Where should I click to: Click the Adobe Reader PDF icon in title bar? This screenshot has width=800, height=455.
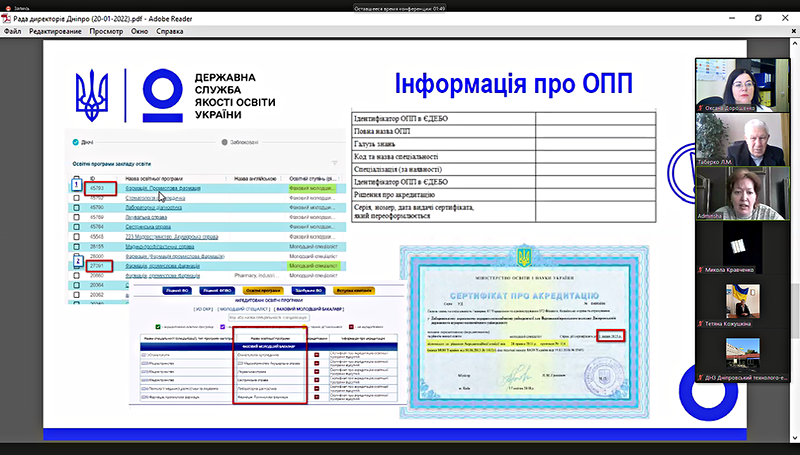(x=9, y=18)
